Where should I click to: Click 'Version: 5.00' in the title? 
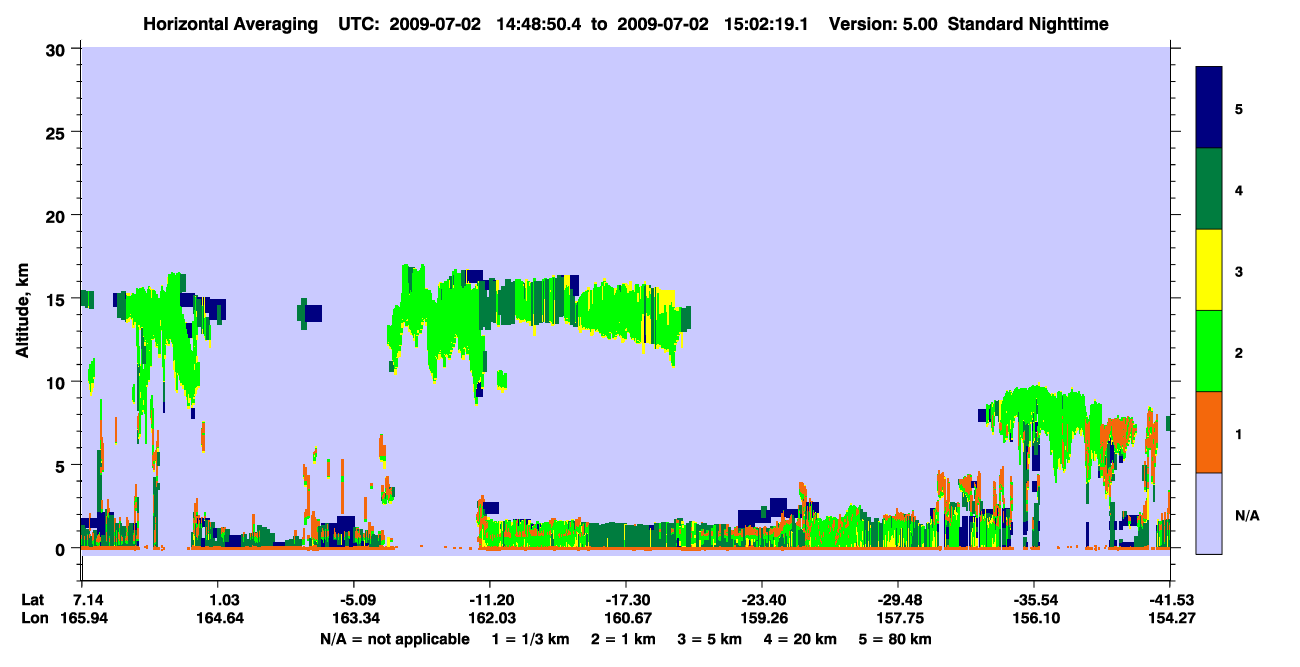click(x=882, y=24)
